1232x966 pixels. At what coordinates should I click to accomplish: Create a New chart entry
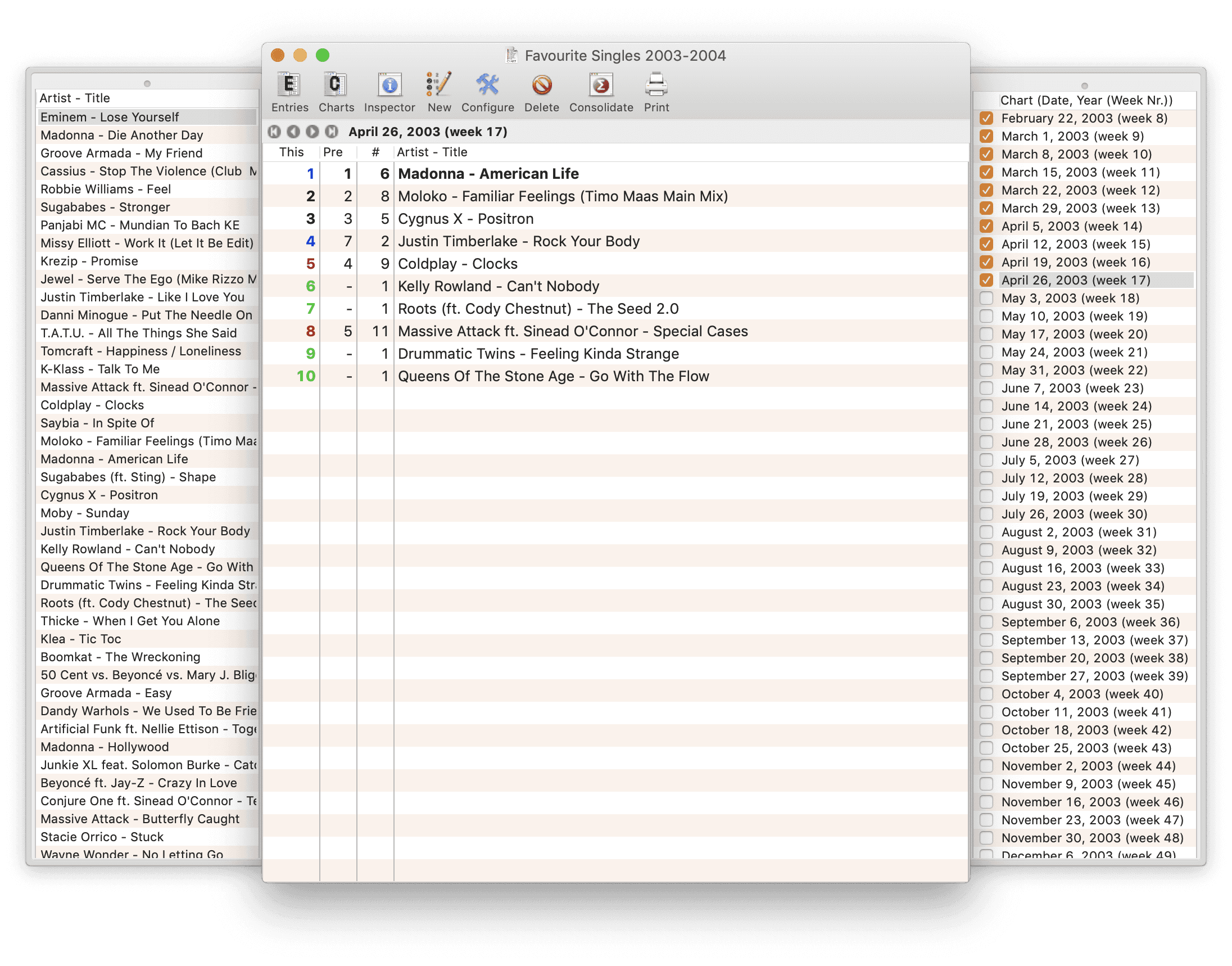439,86
